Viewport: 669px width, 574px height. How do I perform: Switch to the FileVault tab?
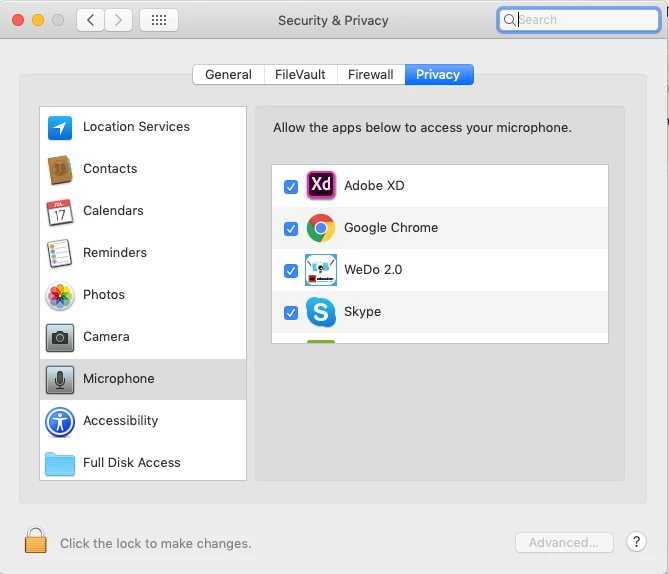pyautogui.click(x=300, y=75)
